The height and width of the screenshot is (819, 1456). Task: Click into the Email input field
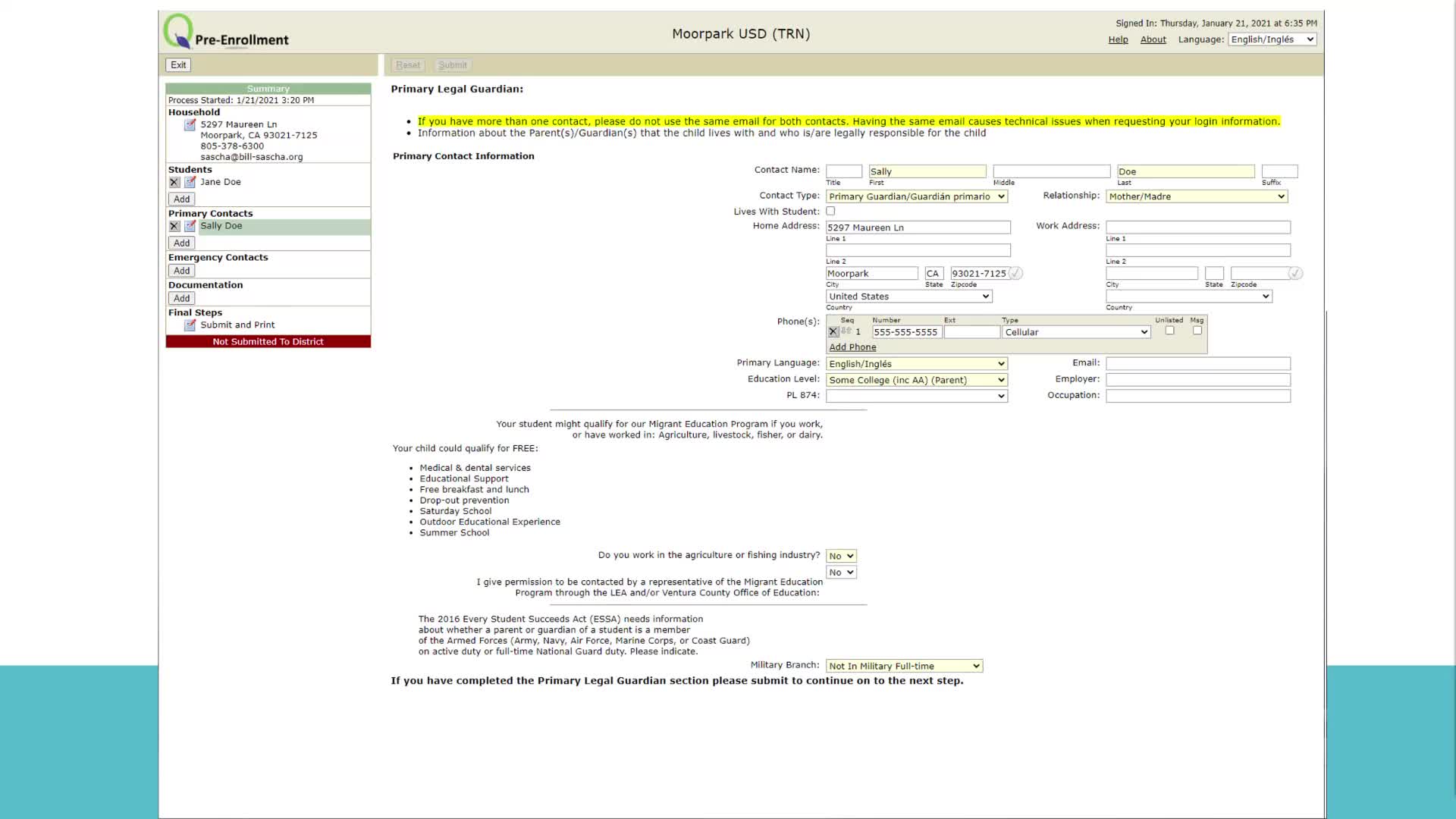pyautogui.click(x=1197, y=363)
